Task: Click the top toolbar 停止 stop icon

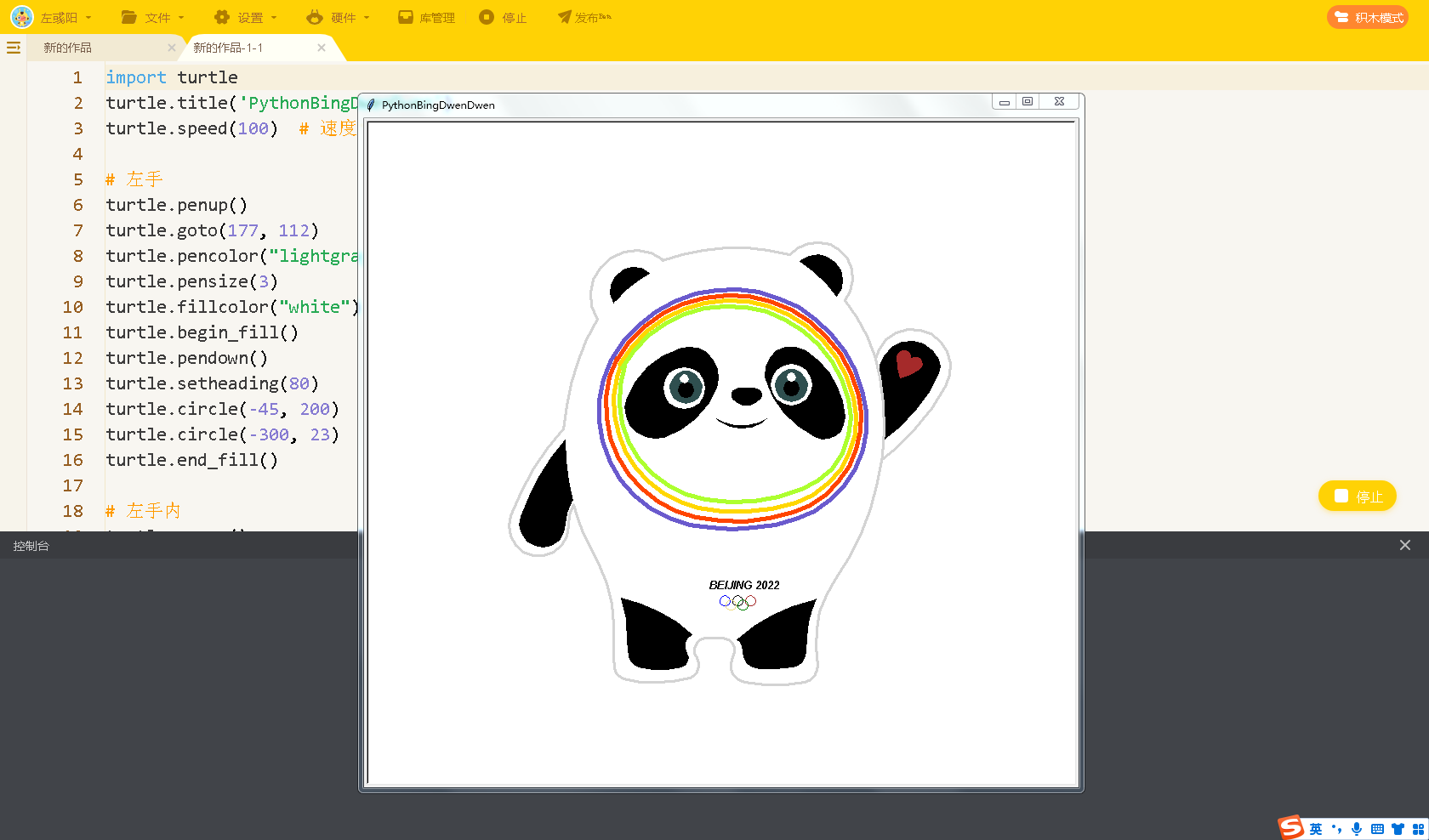Action: [x=487, y=17]
